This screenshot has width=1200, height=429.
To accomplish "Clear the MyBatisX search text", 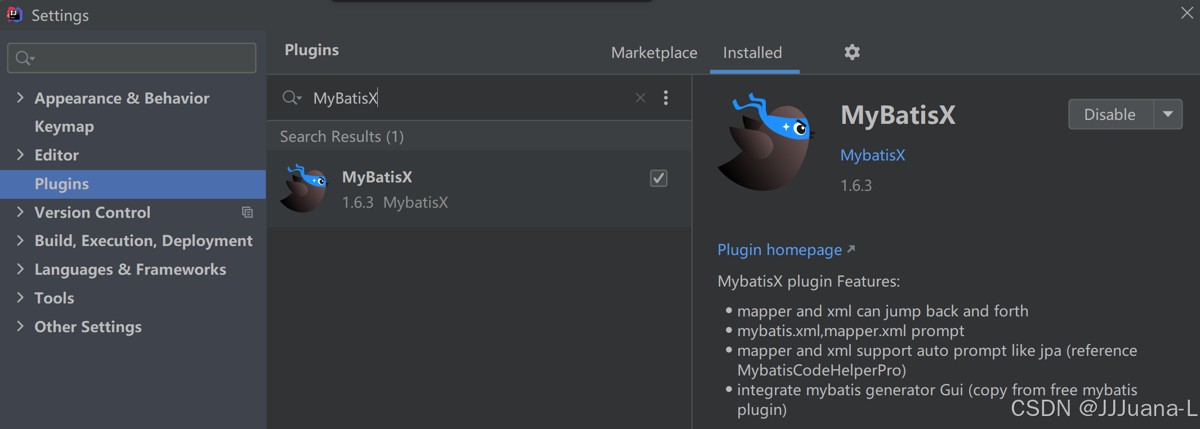I will click(640, 98).
